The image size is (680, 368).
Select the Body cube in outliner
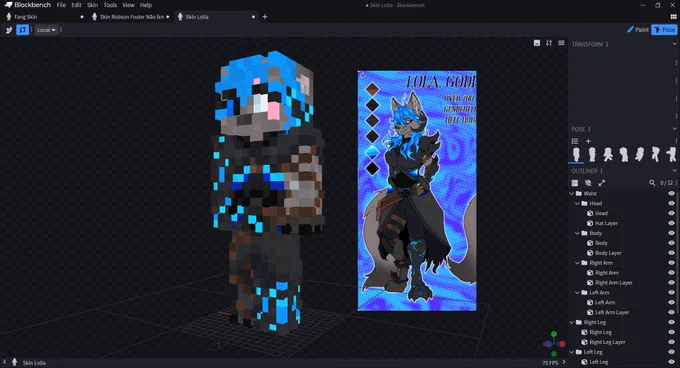601,243
